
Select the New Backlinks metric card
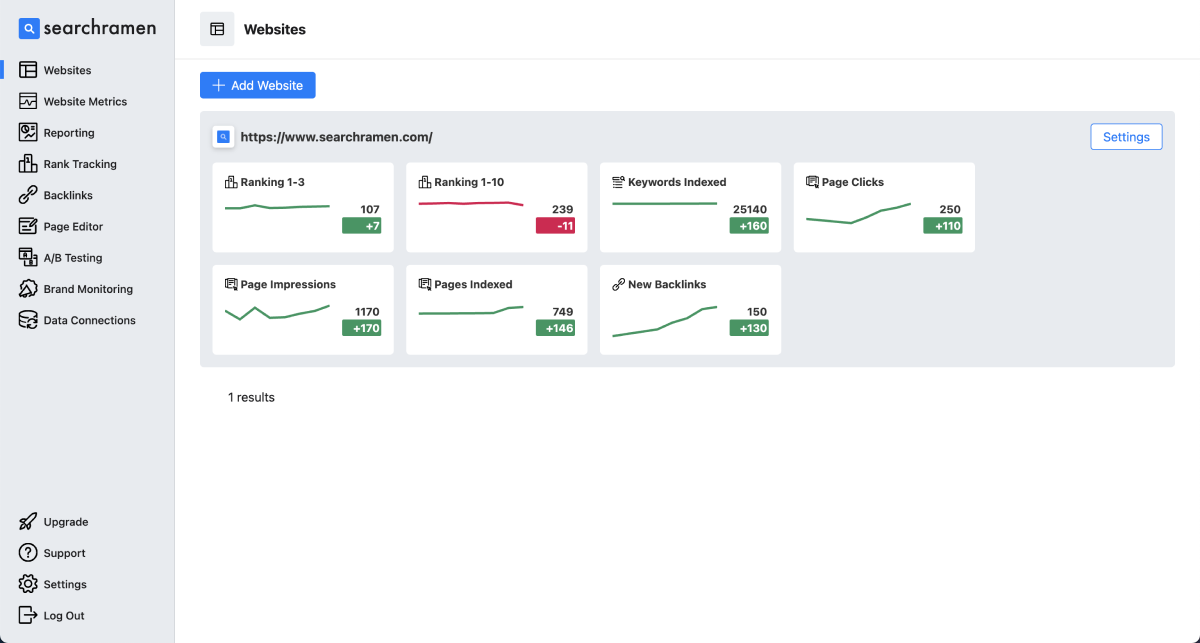pyautogui.click(x=690, y=309)
